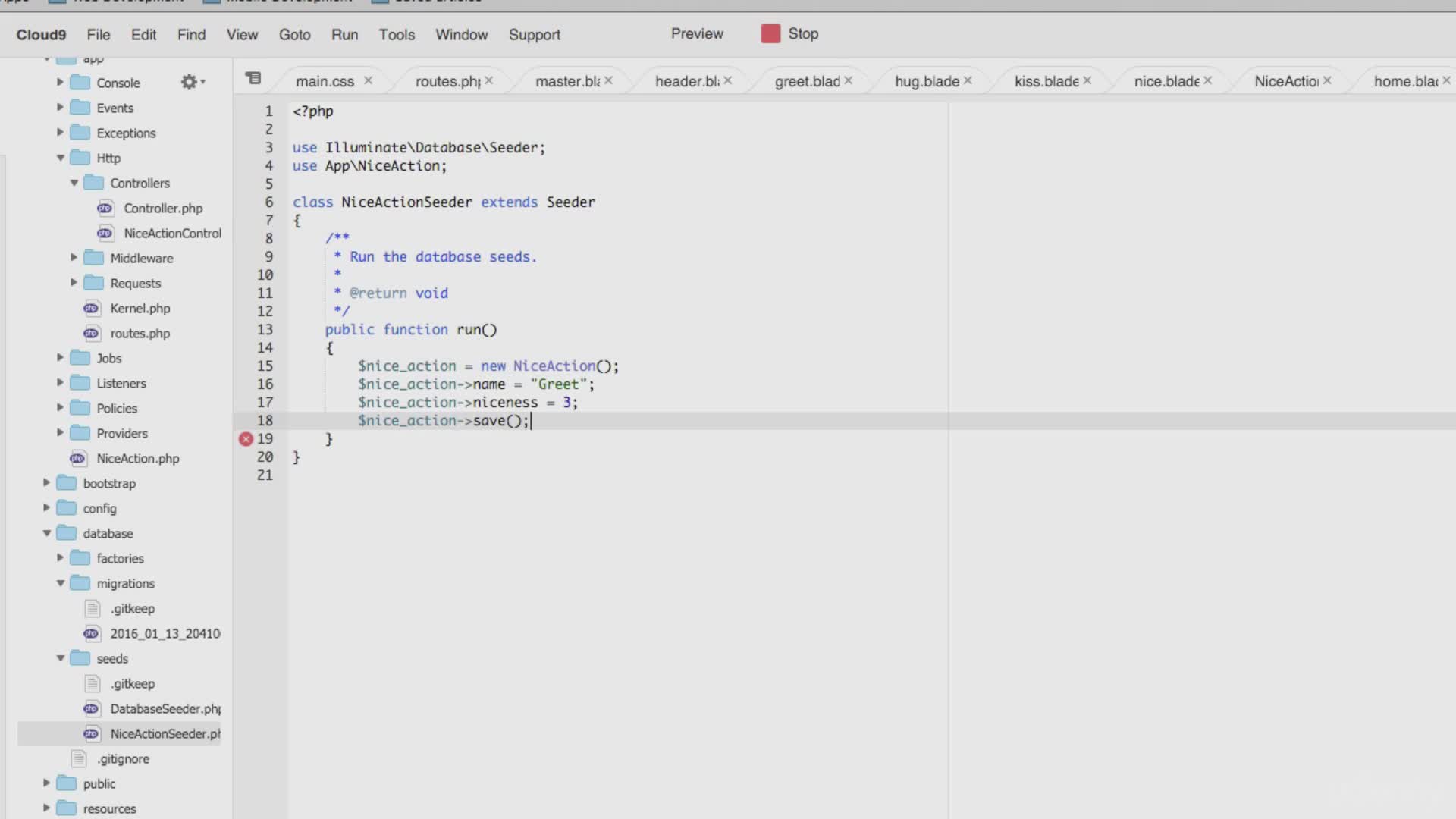Collapse the migrations folder arrow
The image size is (1456, 819).
point(60,583)
